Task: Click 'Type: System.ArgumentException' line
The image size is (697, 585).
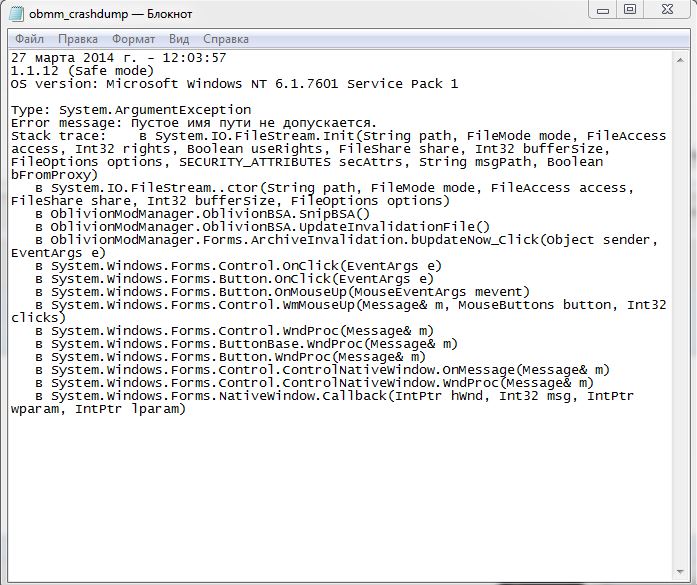Action: coord(131,110)
